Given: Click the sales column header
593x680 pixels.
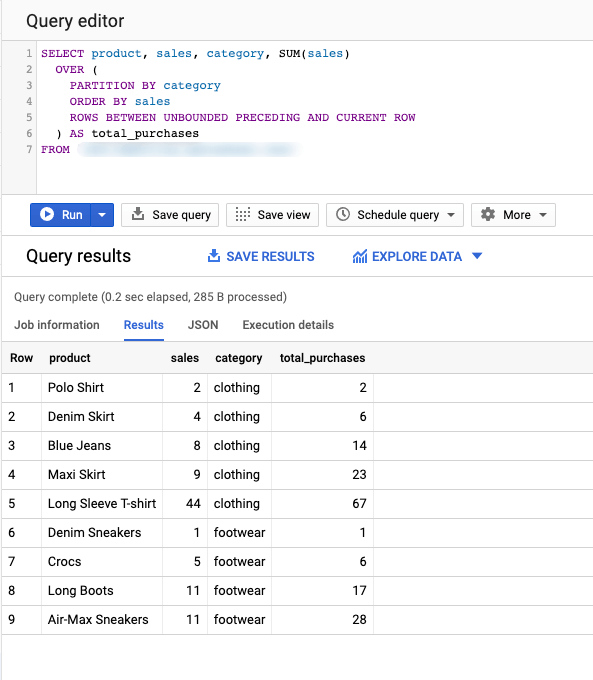Looking at the screenshot, I should coord(185,358).
